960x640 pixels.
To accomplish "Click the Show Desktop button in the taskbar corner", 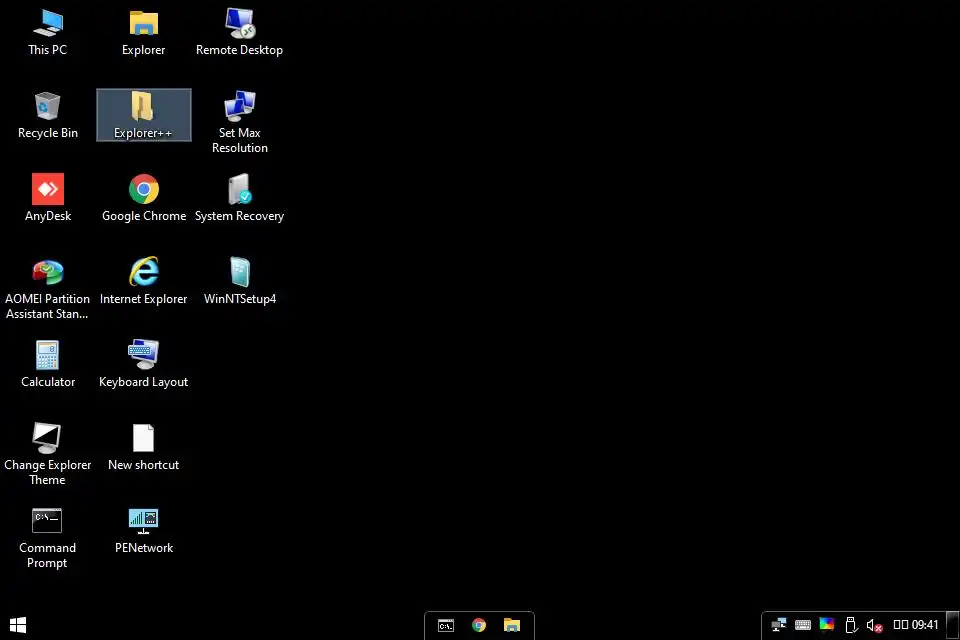I will pyautogui.click(x=953, y=625).
